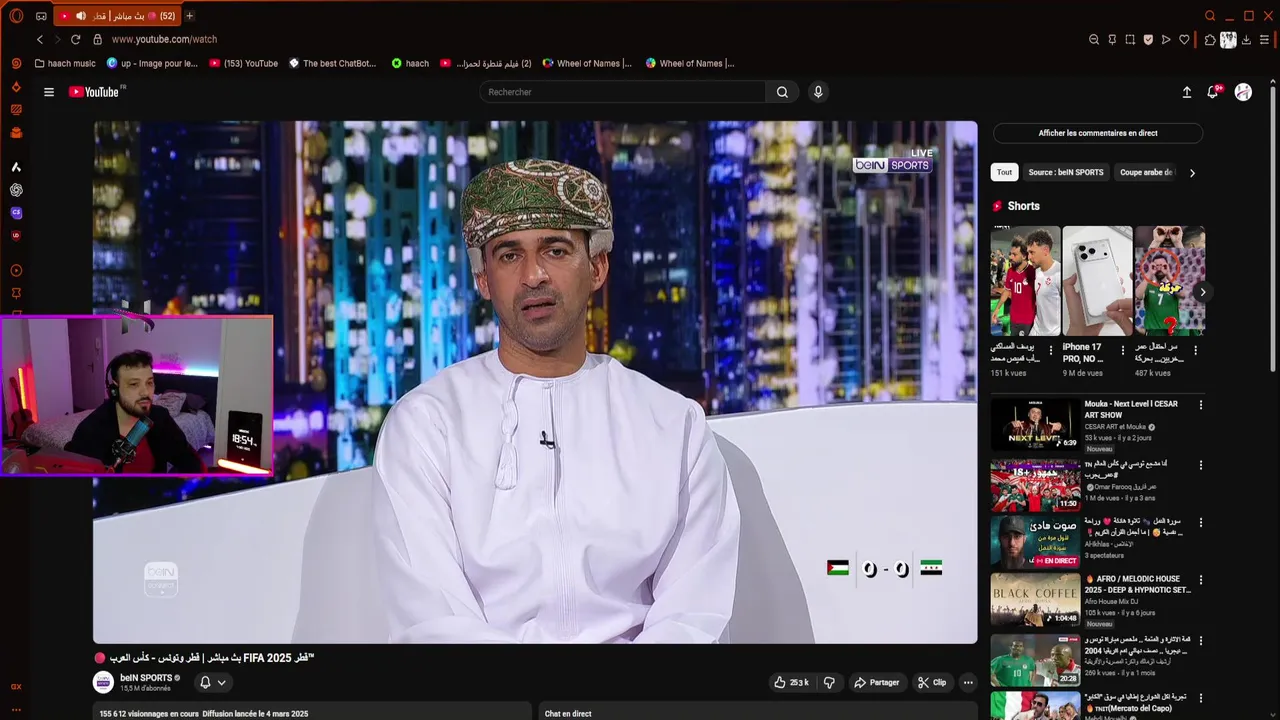The image size is (1280, 720).
Task: Open Mouka - Next Level video thumbnail
Action: click(x=1035, y=425)
